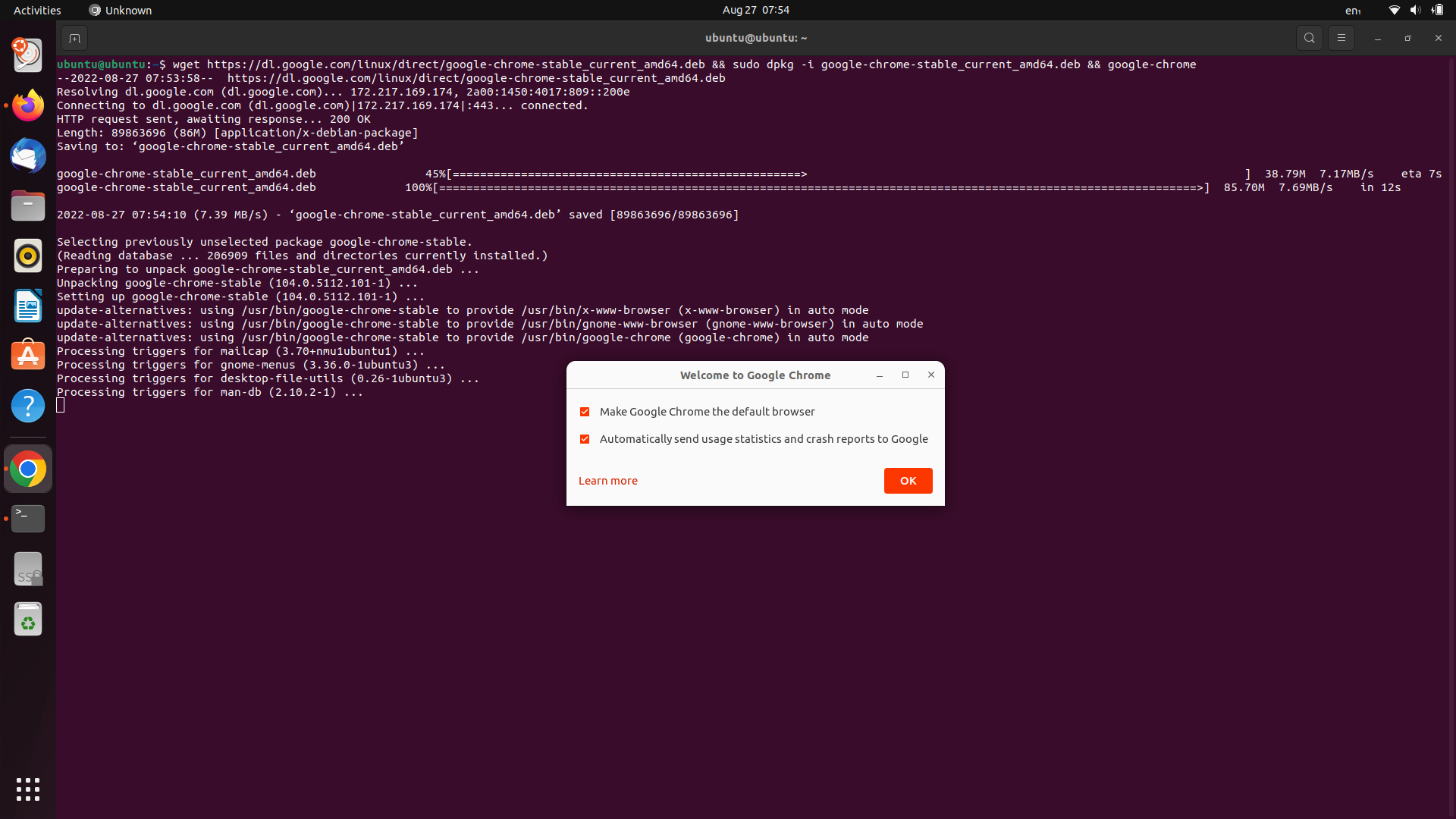Close the ubuntu@ubuntu terminal window
This screenshot has height=819, width=1456.
(x=1438, y=38)
